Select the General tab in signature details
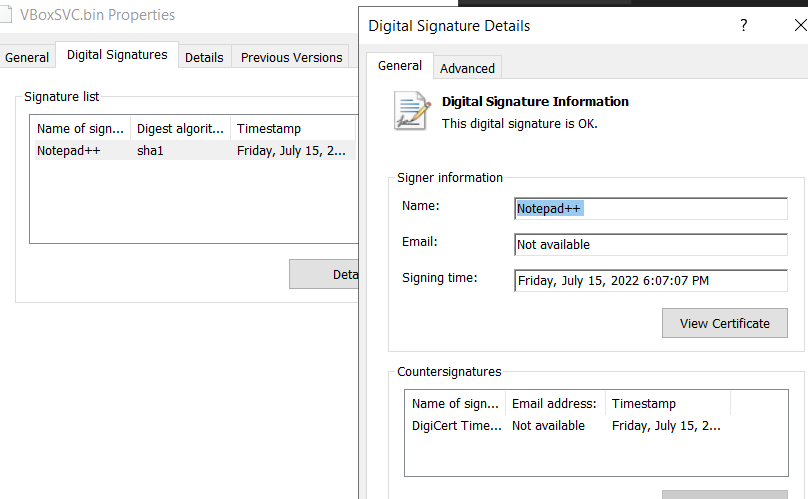The height and width of the screenshot is (499, 808). pos(400,66)
